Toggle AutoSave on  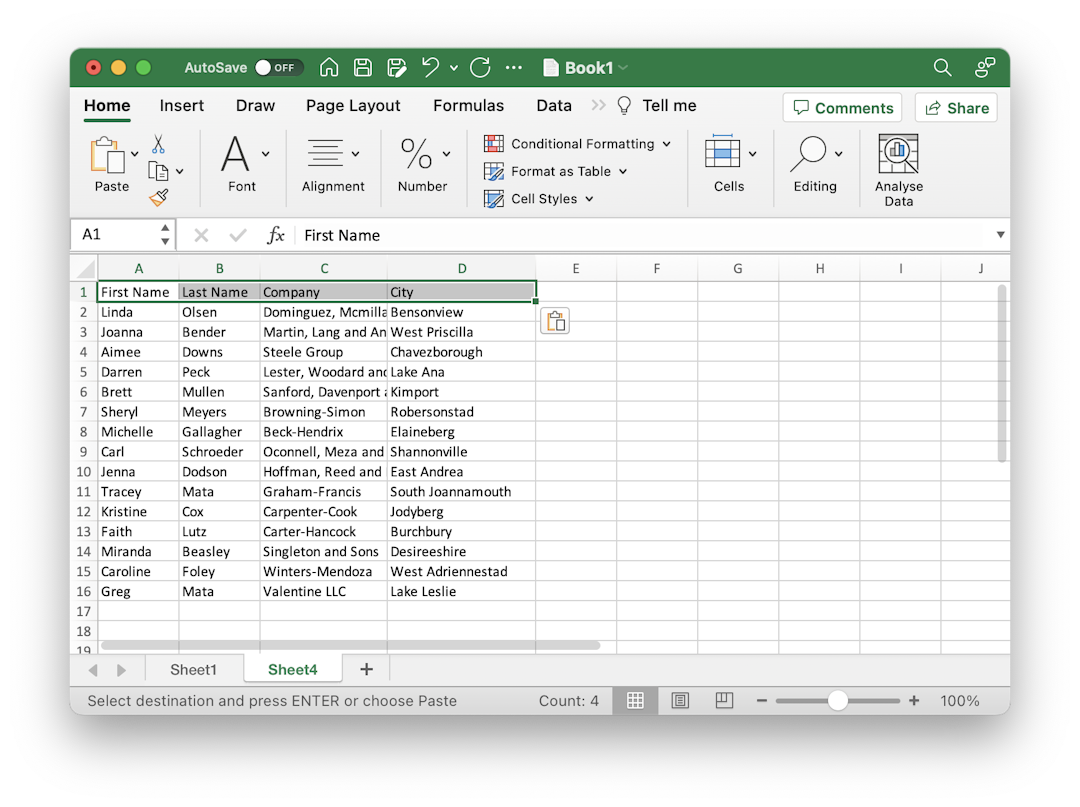click(x=279, y=67)
